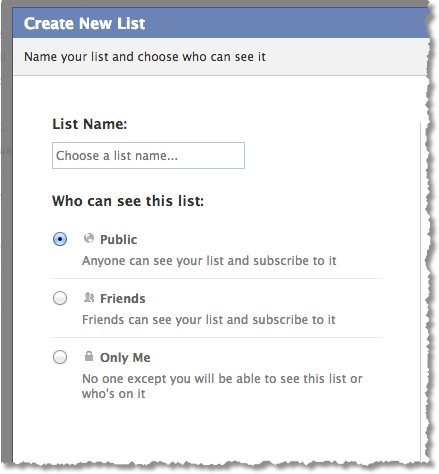The image size is (439, 474).
Task: Click the globe icon next to Public
Action: (89, 238)
